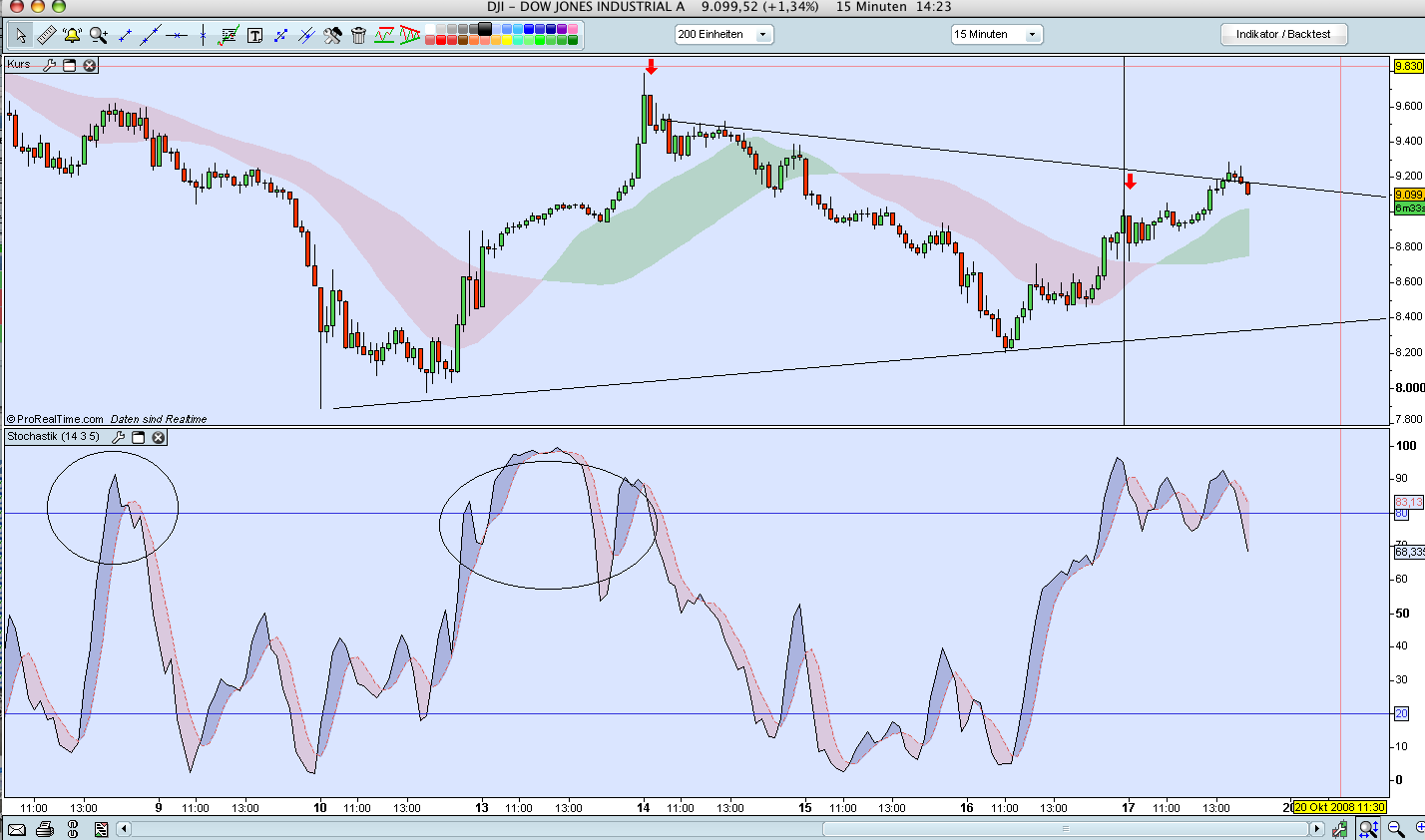Select the horizontal line drawing tool
This screenshot has height=840, width=1425.
click(177, 36)
